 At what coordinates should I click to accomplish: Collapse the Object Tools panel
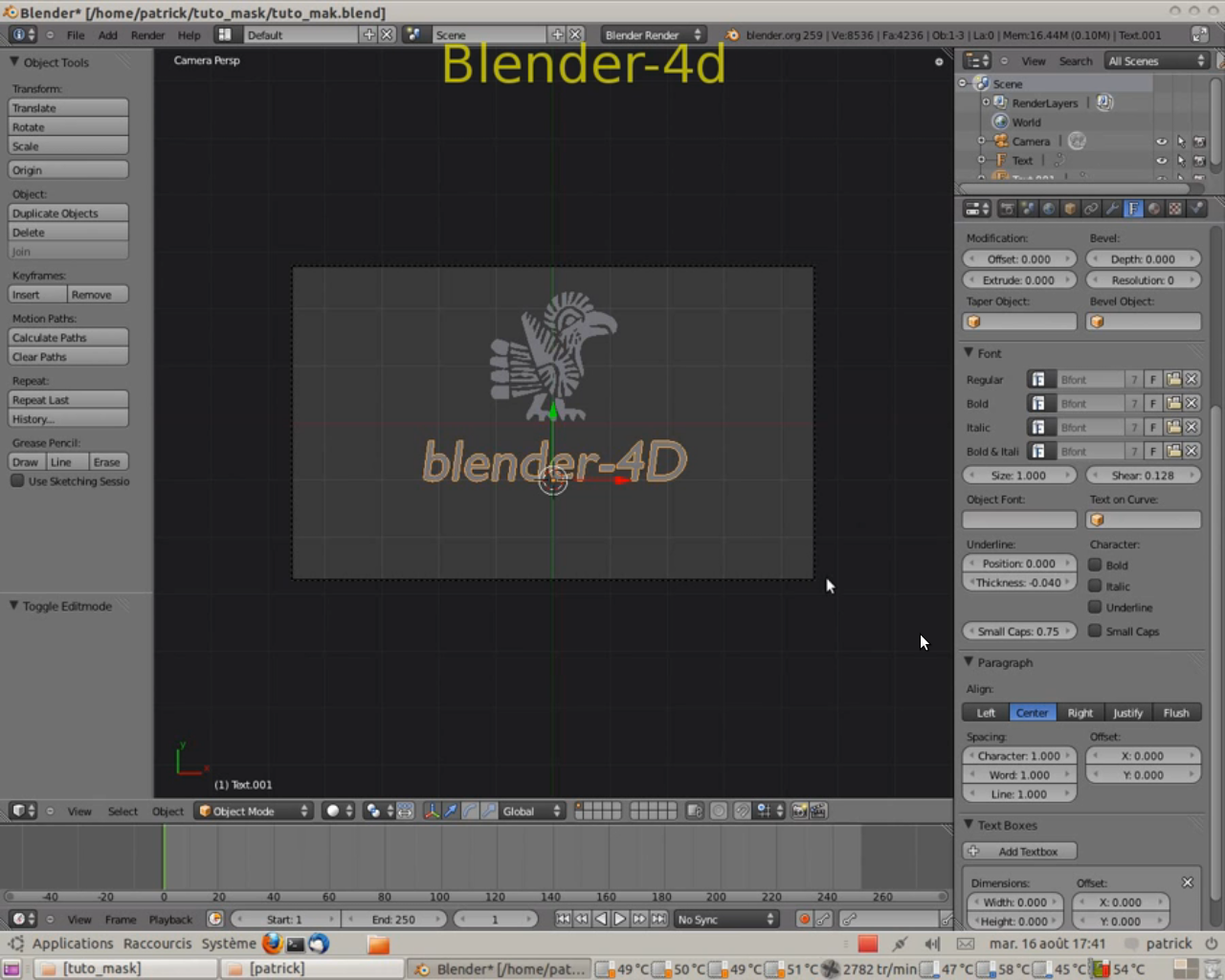tap(14, 61)
